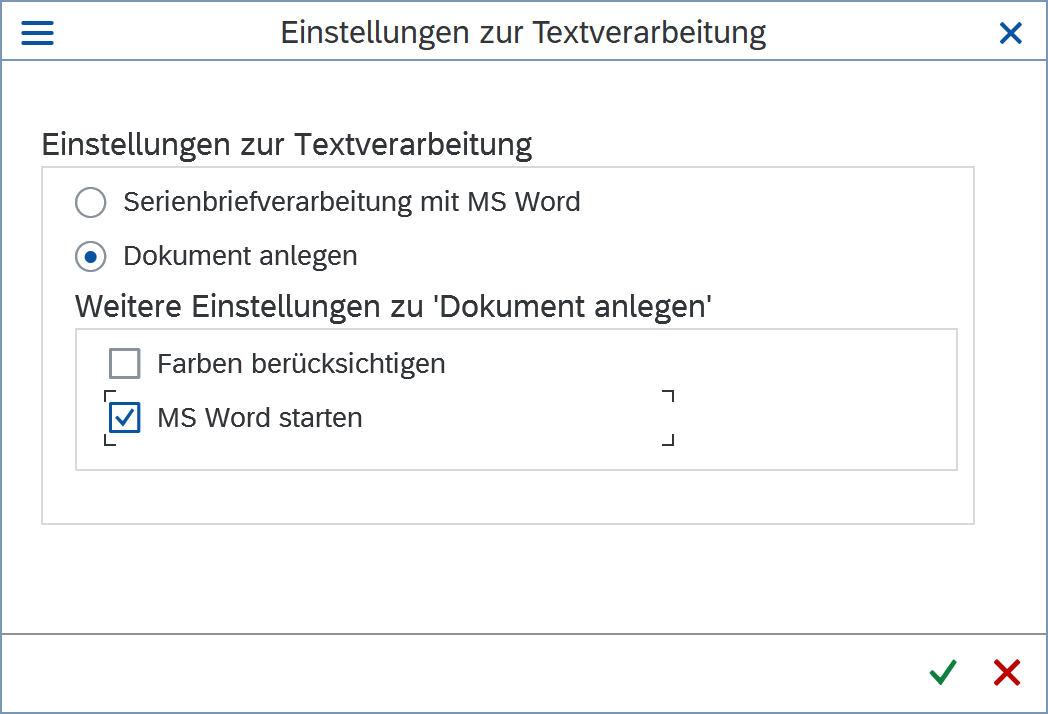The width and height of the screenshot is (1048, 714).
Task: Cancel with the red X icon
Action: tap(1006, 673)
